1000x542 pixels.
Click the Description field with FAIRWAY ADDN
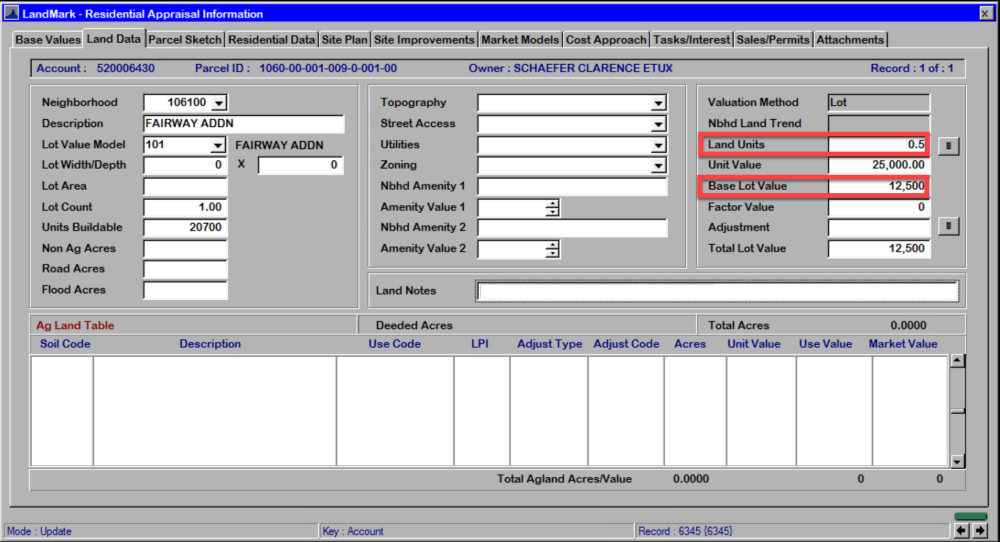pos(244,124)
